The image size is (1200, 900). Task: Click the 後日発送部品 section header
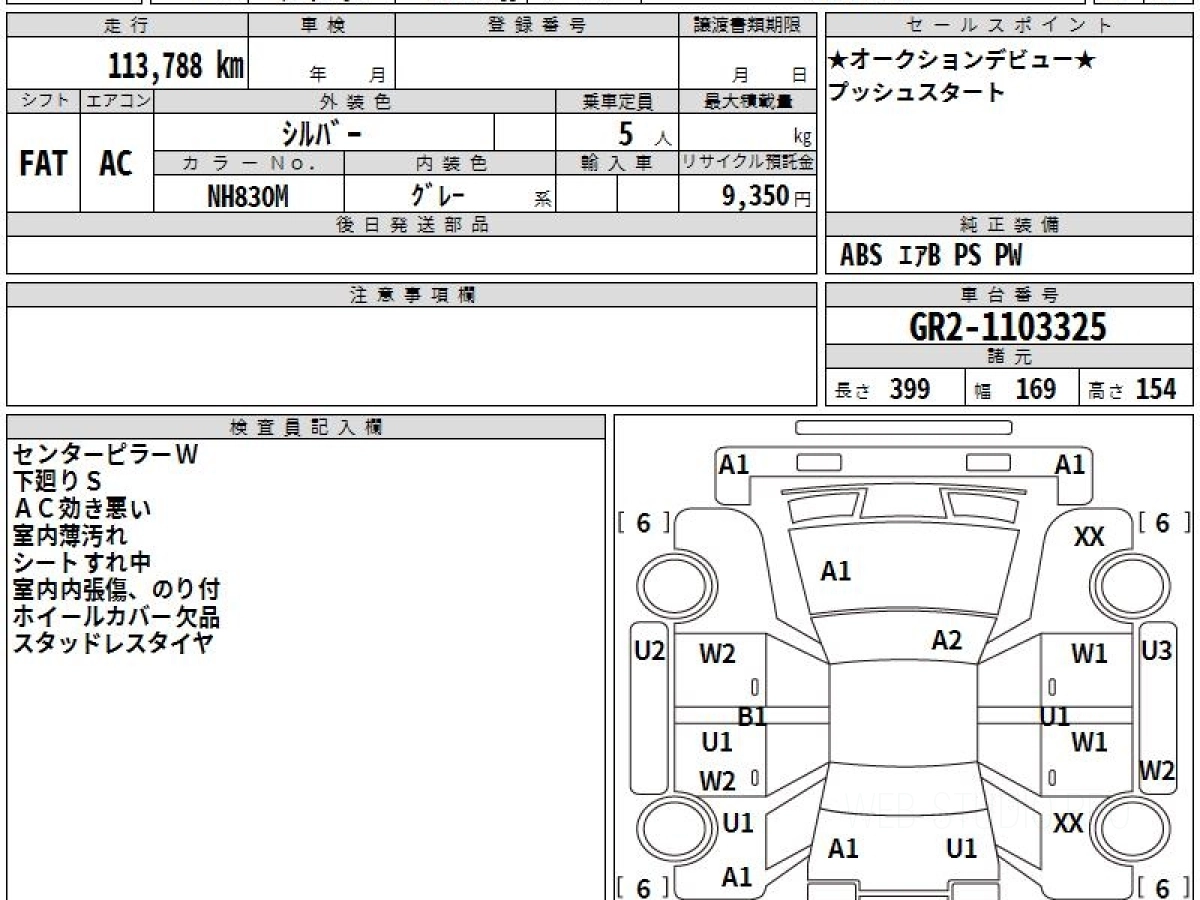412,225
